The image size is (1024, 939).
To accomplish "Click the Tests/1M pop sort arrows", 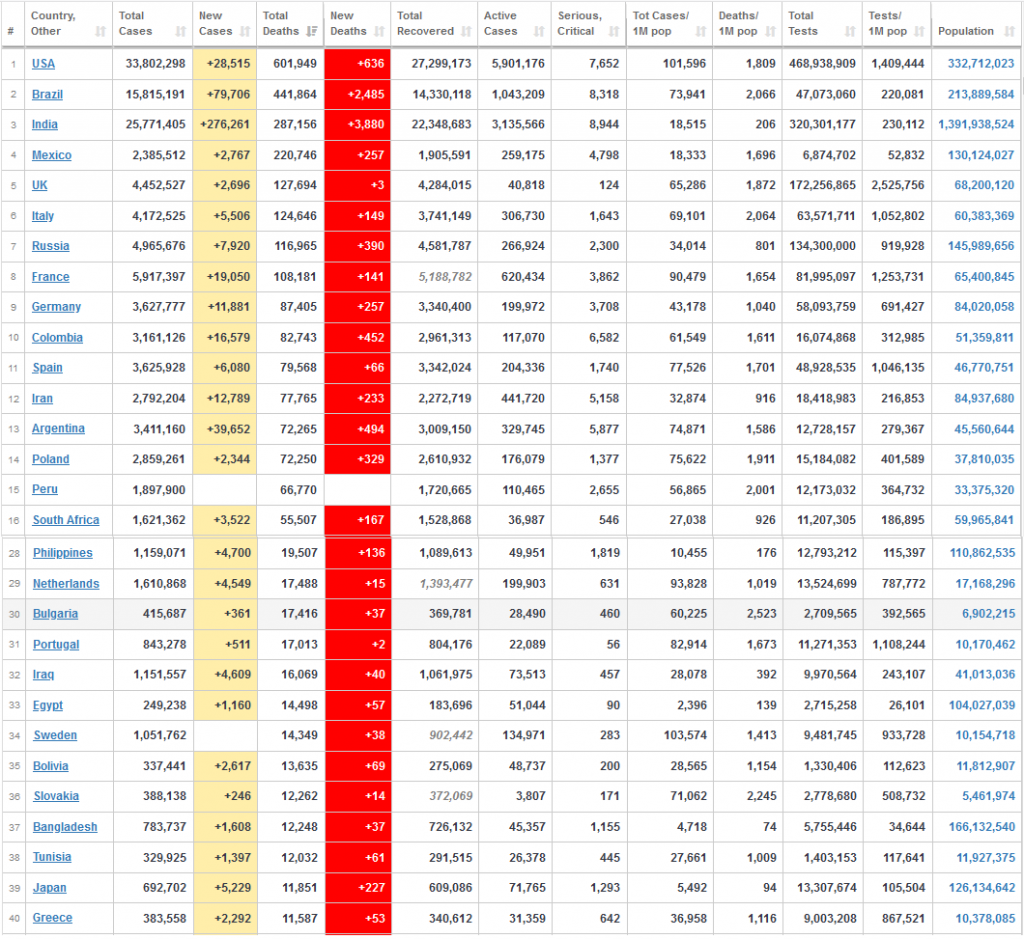I will click(919, 32).
